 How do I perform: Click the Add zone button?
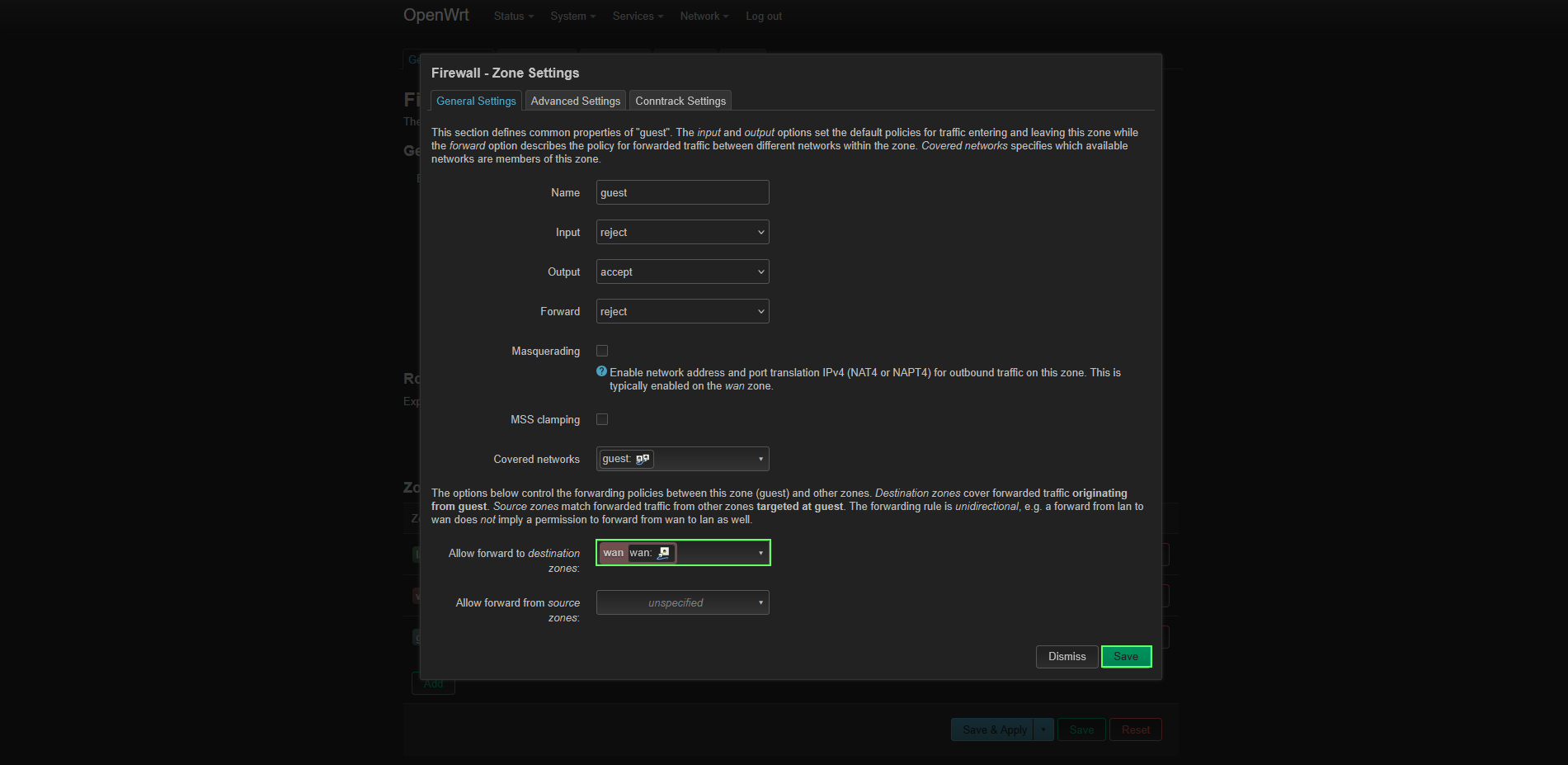pos(433,683)
